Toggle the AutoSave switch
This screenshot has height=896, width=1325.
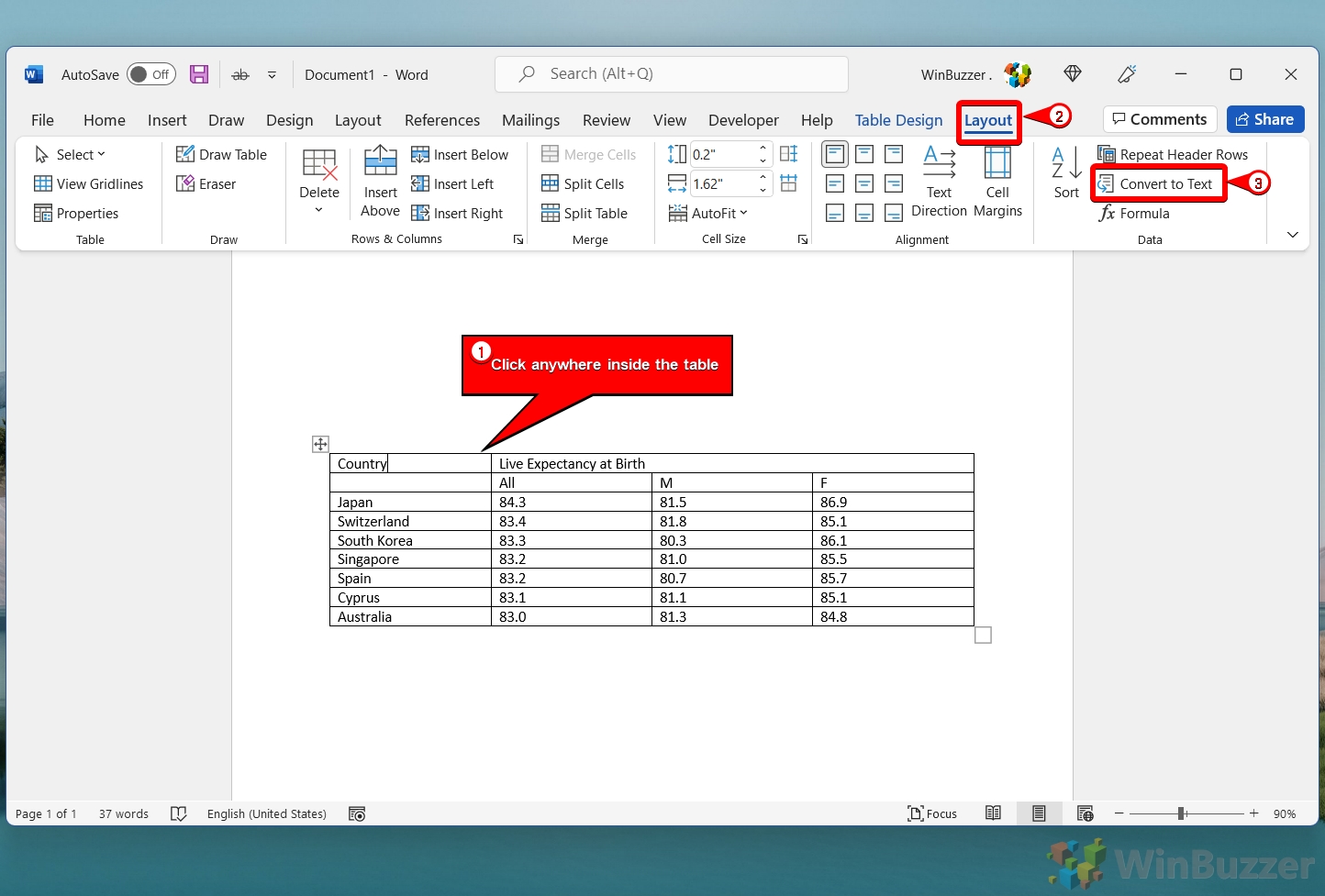[x=150, y=75]
